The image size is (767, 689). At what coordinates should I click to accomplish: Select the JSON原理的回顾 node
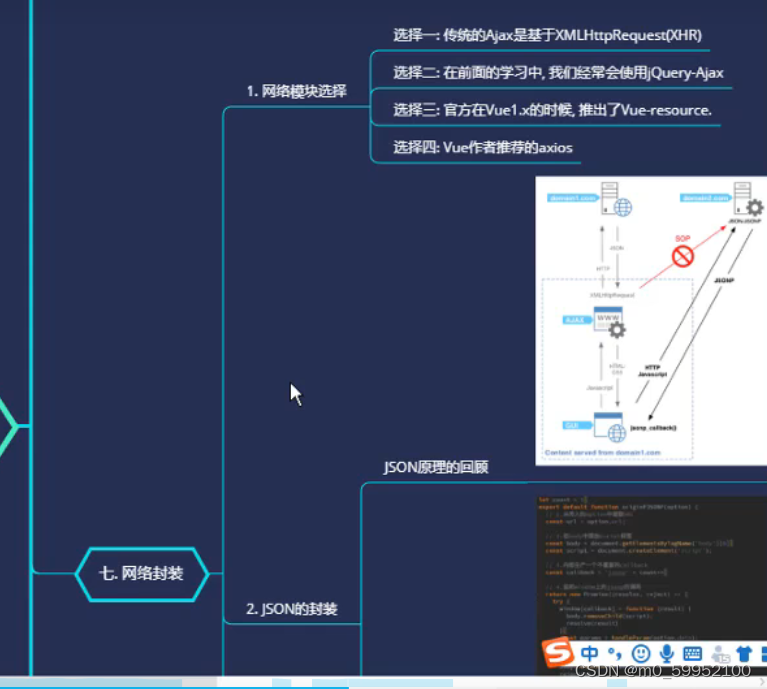436,467
